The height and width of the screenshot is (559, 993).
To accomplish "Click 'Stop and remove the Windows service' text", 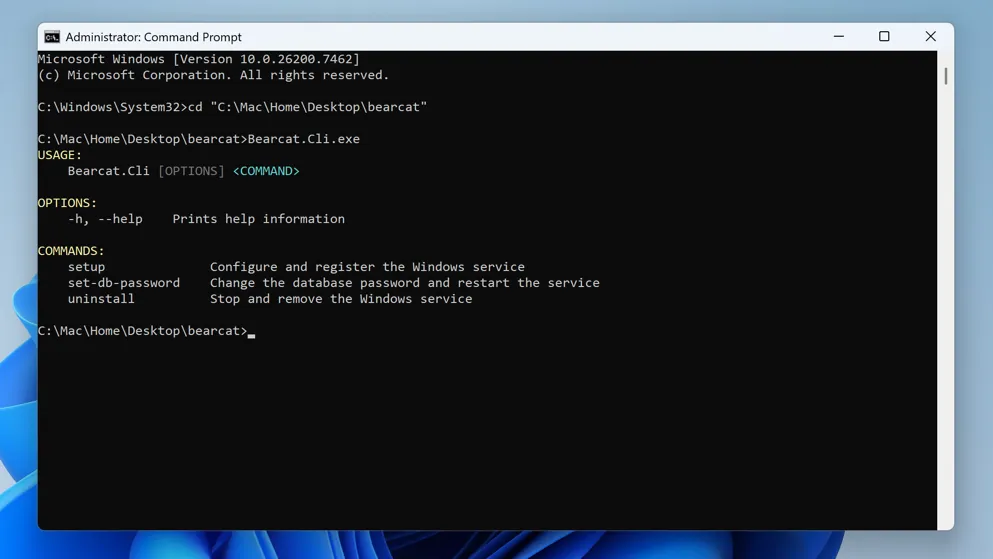I will [341, 299].
